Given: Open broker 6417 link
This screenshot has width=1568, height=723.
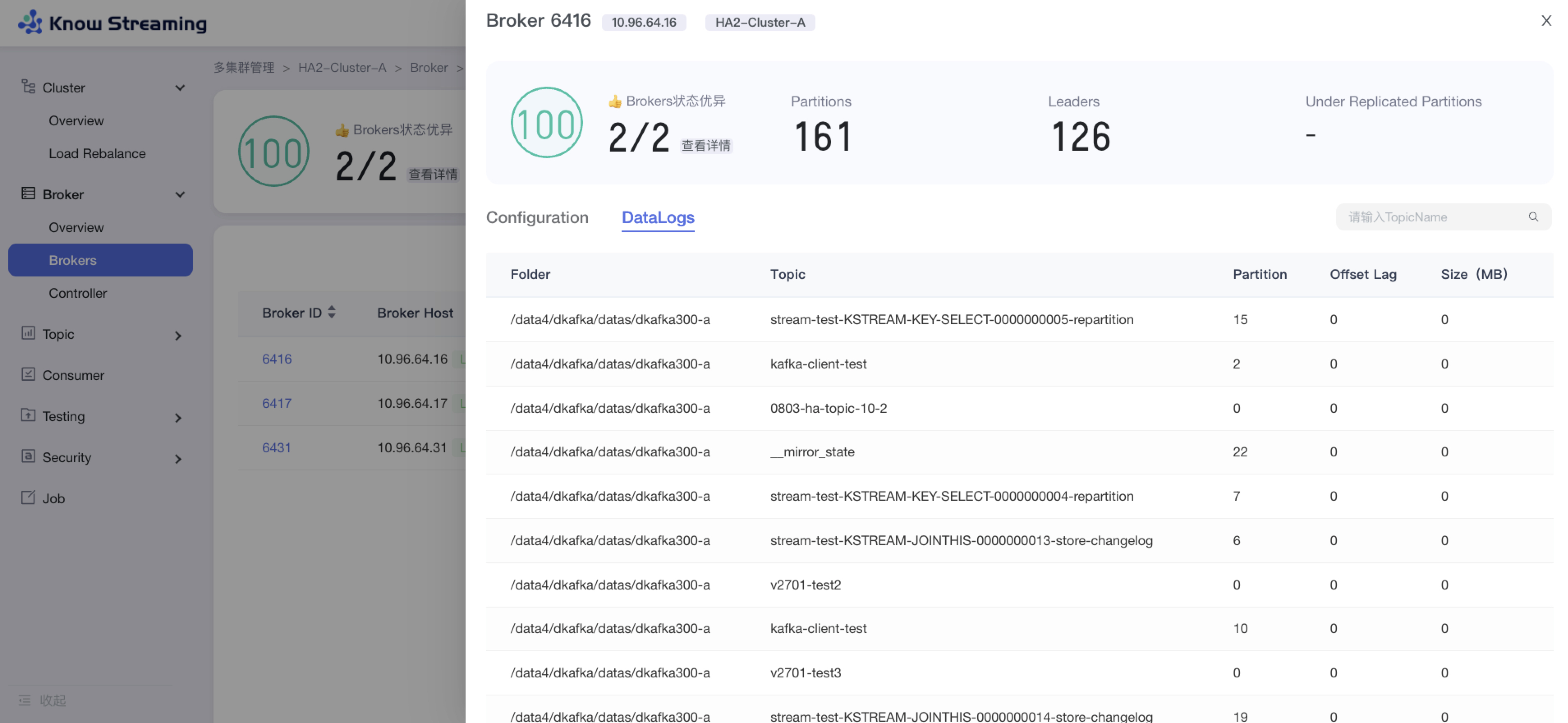Looking at the screenshot, I should (x=276, y=403).
